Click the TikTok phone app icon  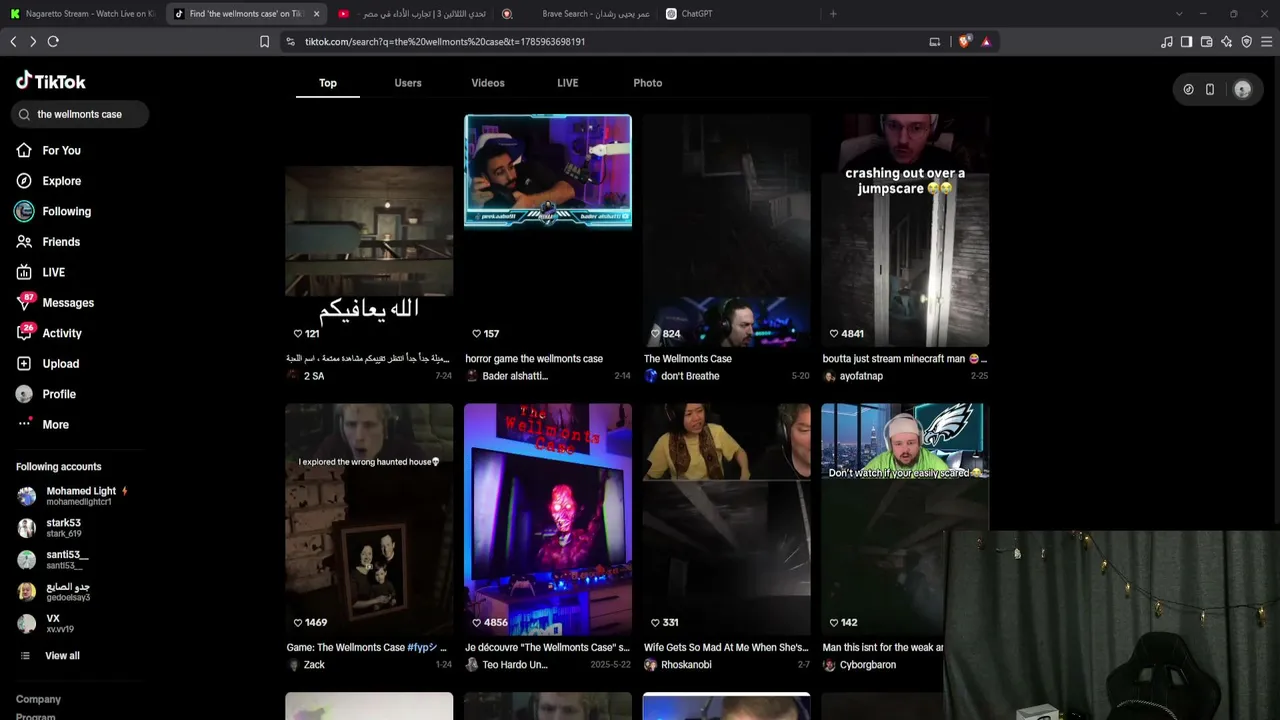pos(1210,89)
